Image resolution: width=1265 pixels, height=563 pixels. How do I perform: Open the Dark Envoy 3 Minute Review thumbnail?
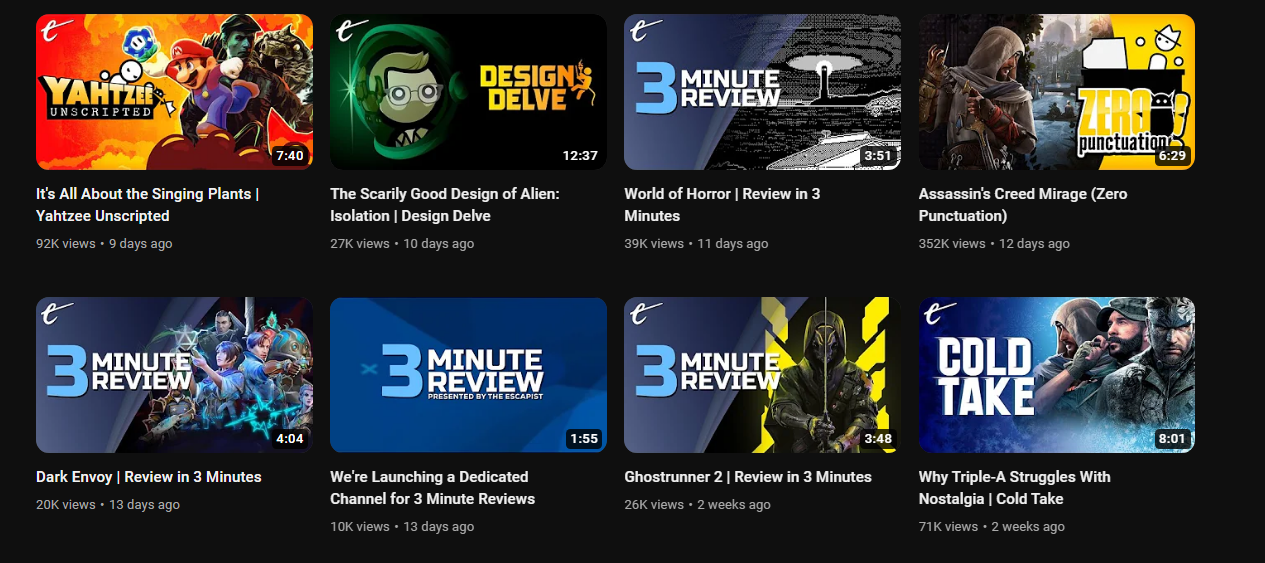click(x=174, y=375)
